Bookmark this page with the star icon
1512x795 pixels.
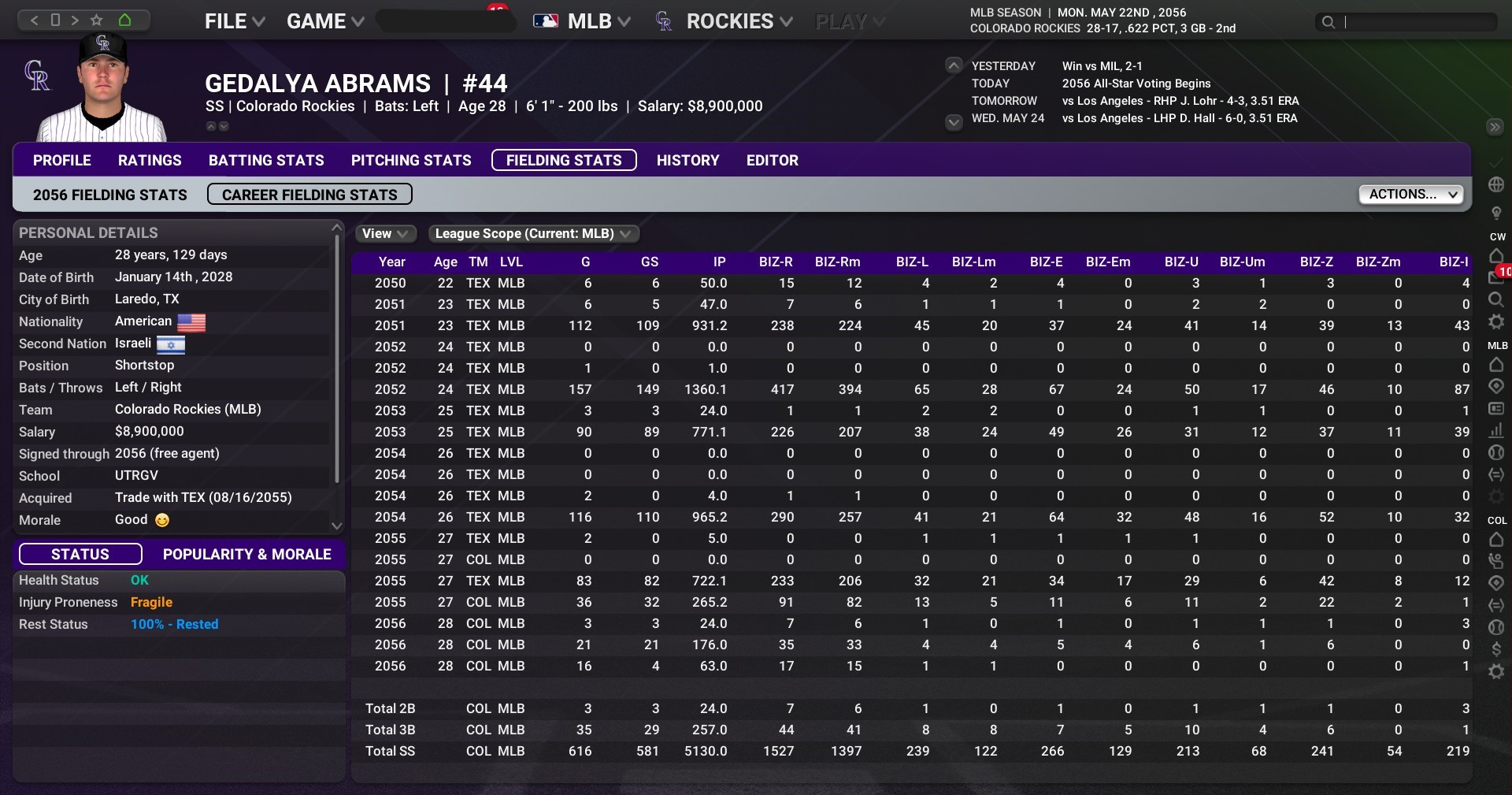pos(97,20)
